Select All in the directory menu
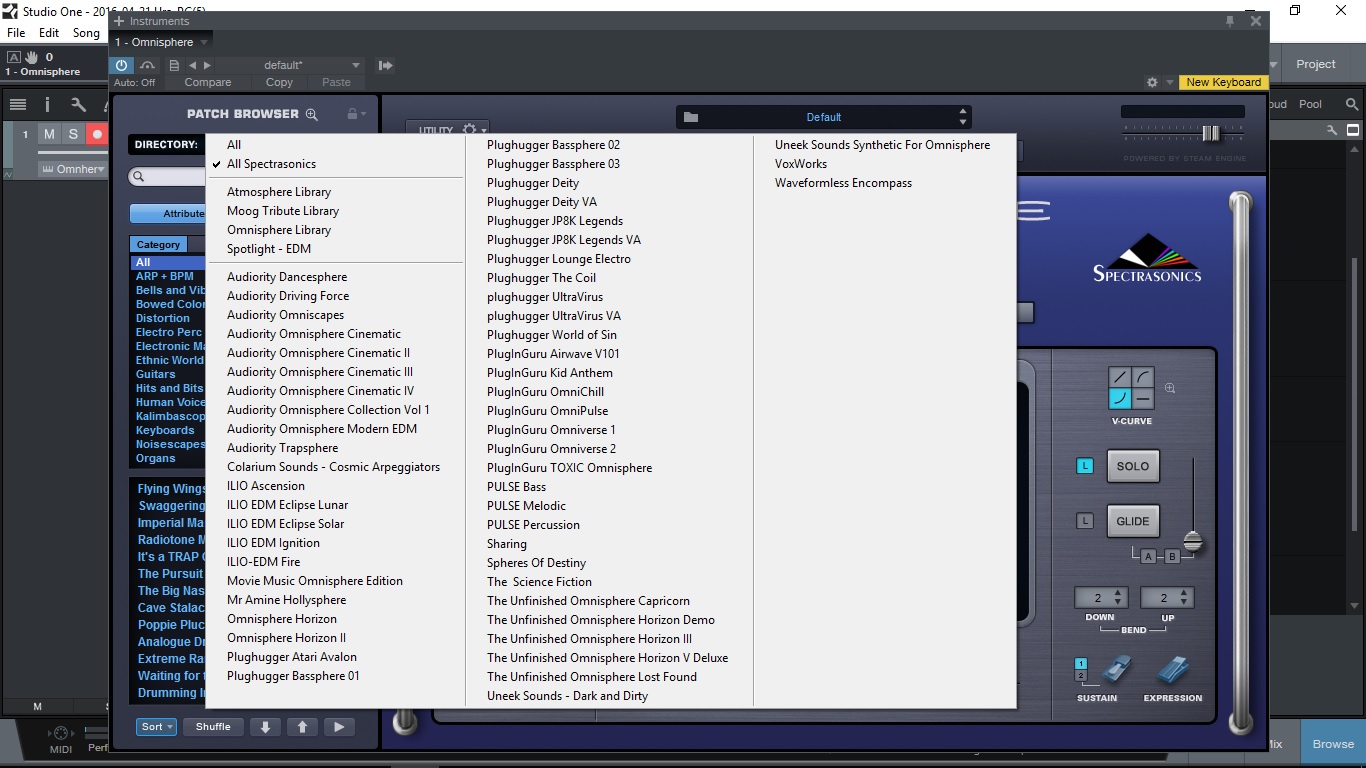This screenshot has width=1366, height=768. pos(234,145)
